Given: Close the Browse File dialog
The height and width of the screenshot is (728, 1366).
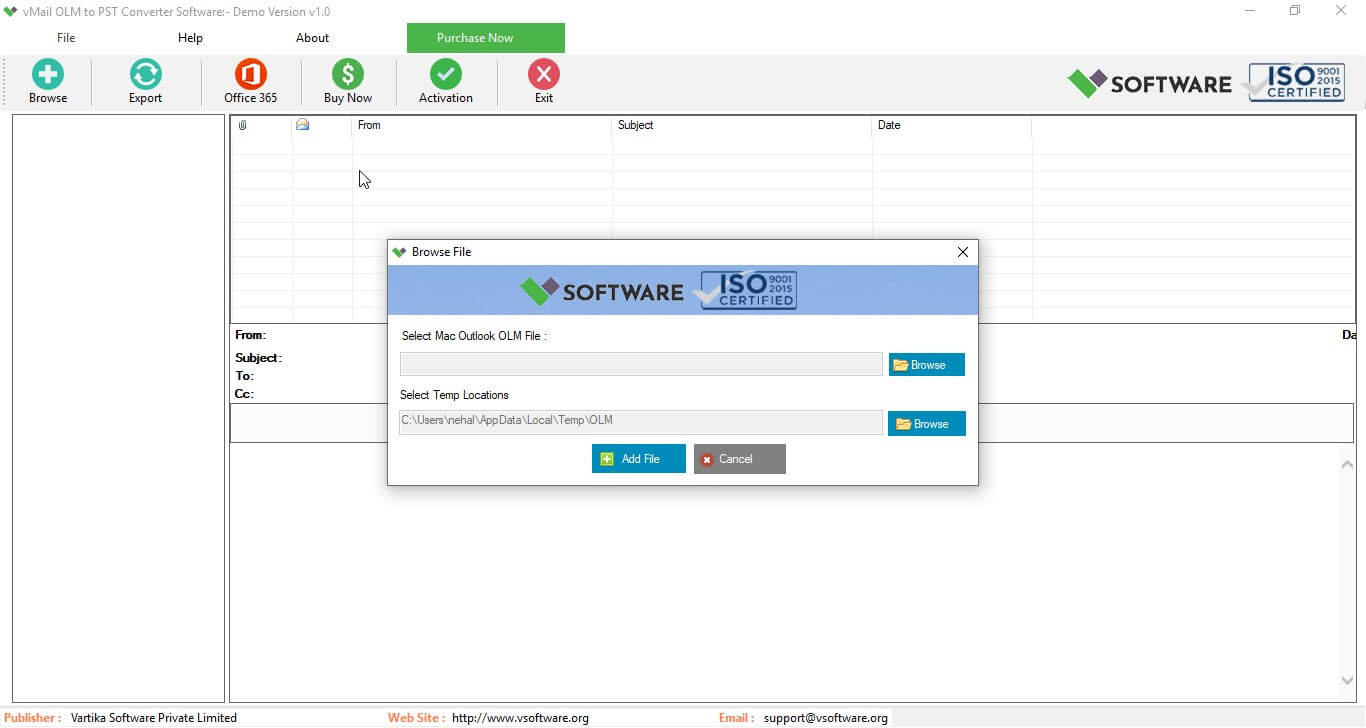Looking at the screenshot, I should point(963,252).
